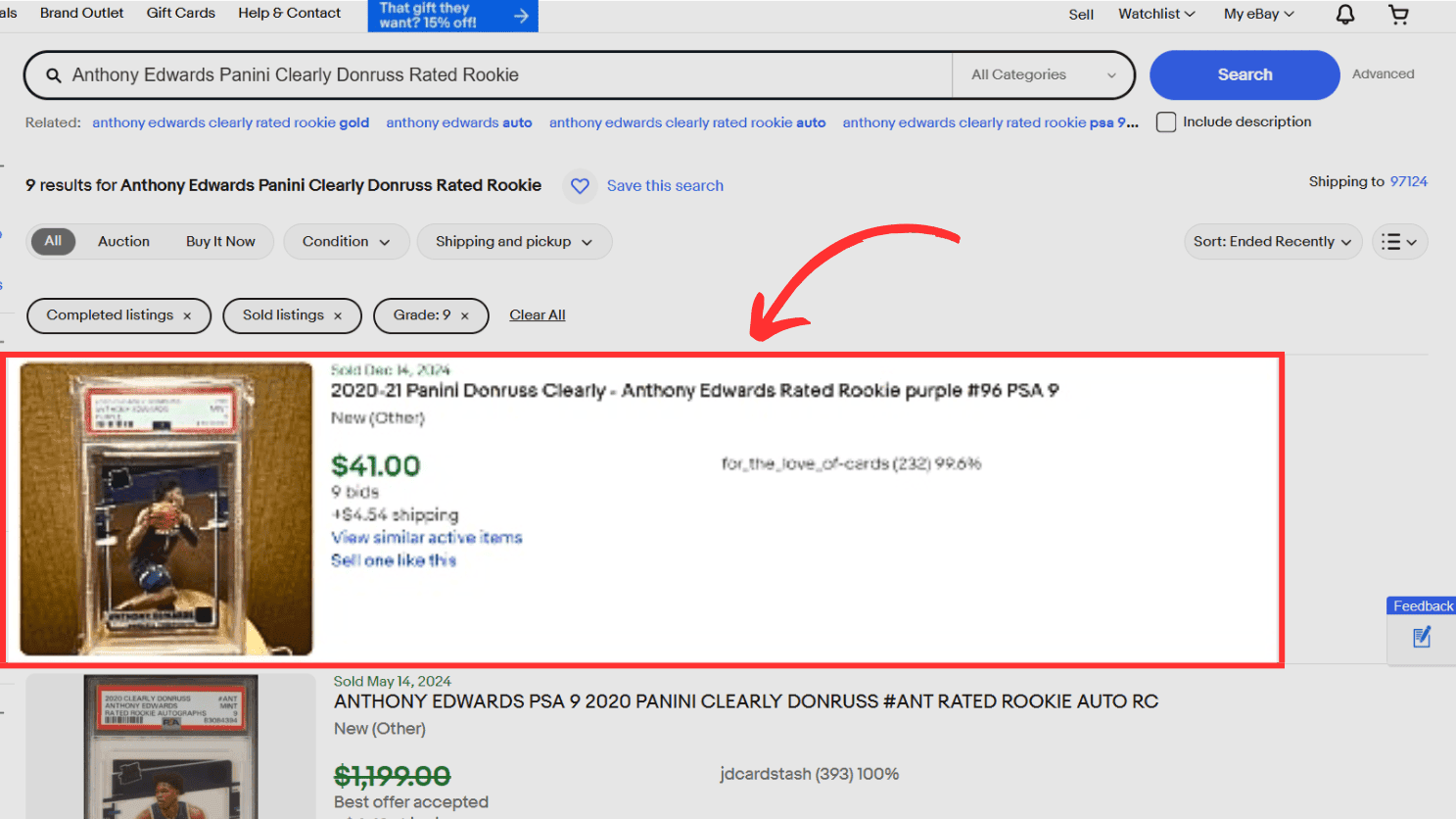Click Sell one like this link
This screenshot has height=819, width=1456.
coord(394,560)
